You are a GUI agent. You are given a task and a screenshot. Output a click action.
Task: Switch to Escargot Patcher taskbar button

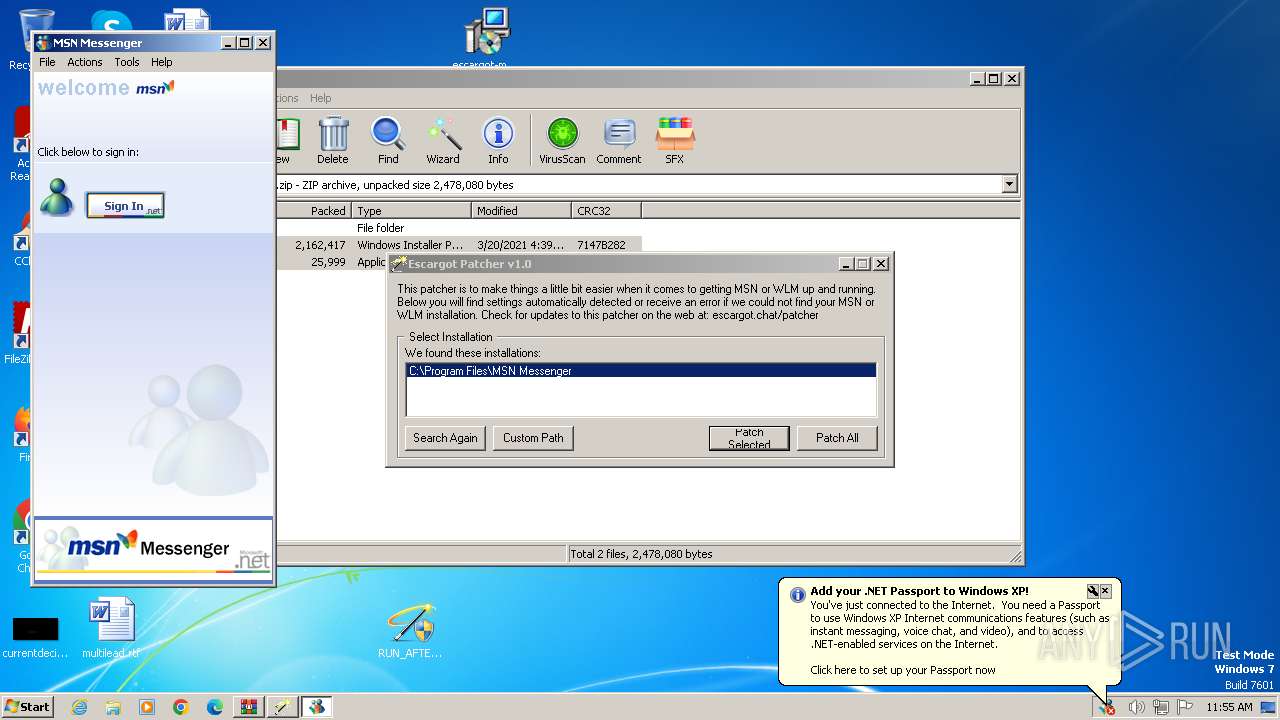pyautogui.click(x=283, y=707)
